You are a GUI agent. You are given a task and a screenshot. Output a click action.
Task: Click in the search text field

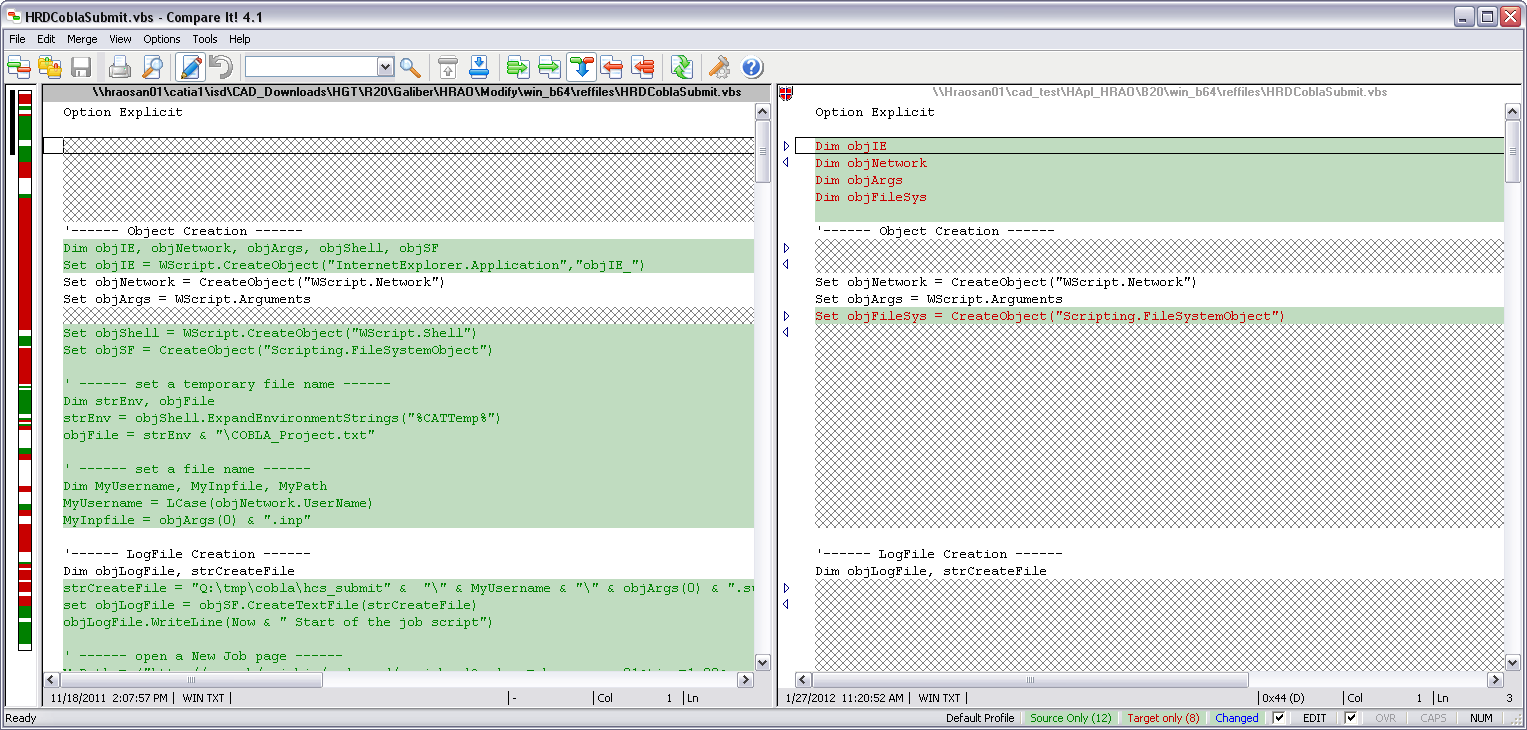point(311,67)
